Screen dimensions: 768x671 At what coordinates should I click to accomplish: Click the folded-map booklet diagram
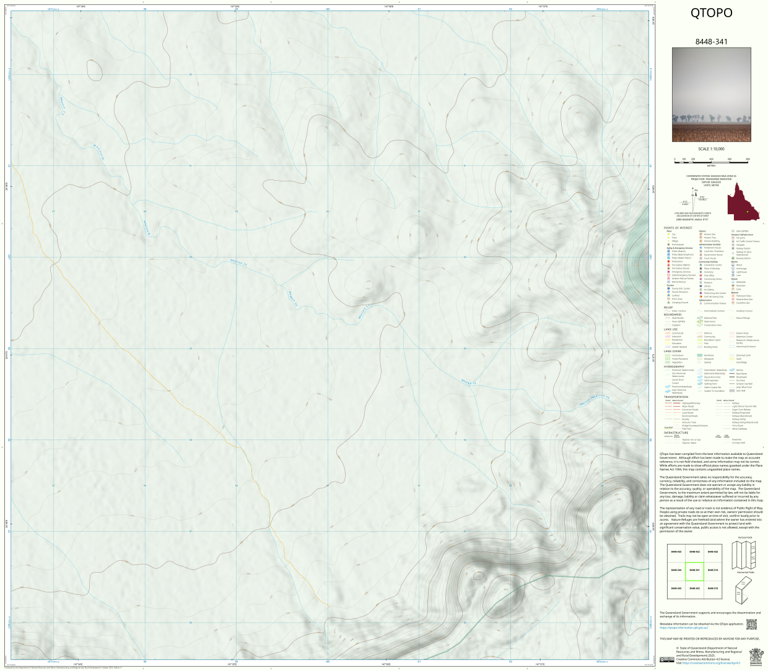[744, 589]
